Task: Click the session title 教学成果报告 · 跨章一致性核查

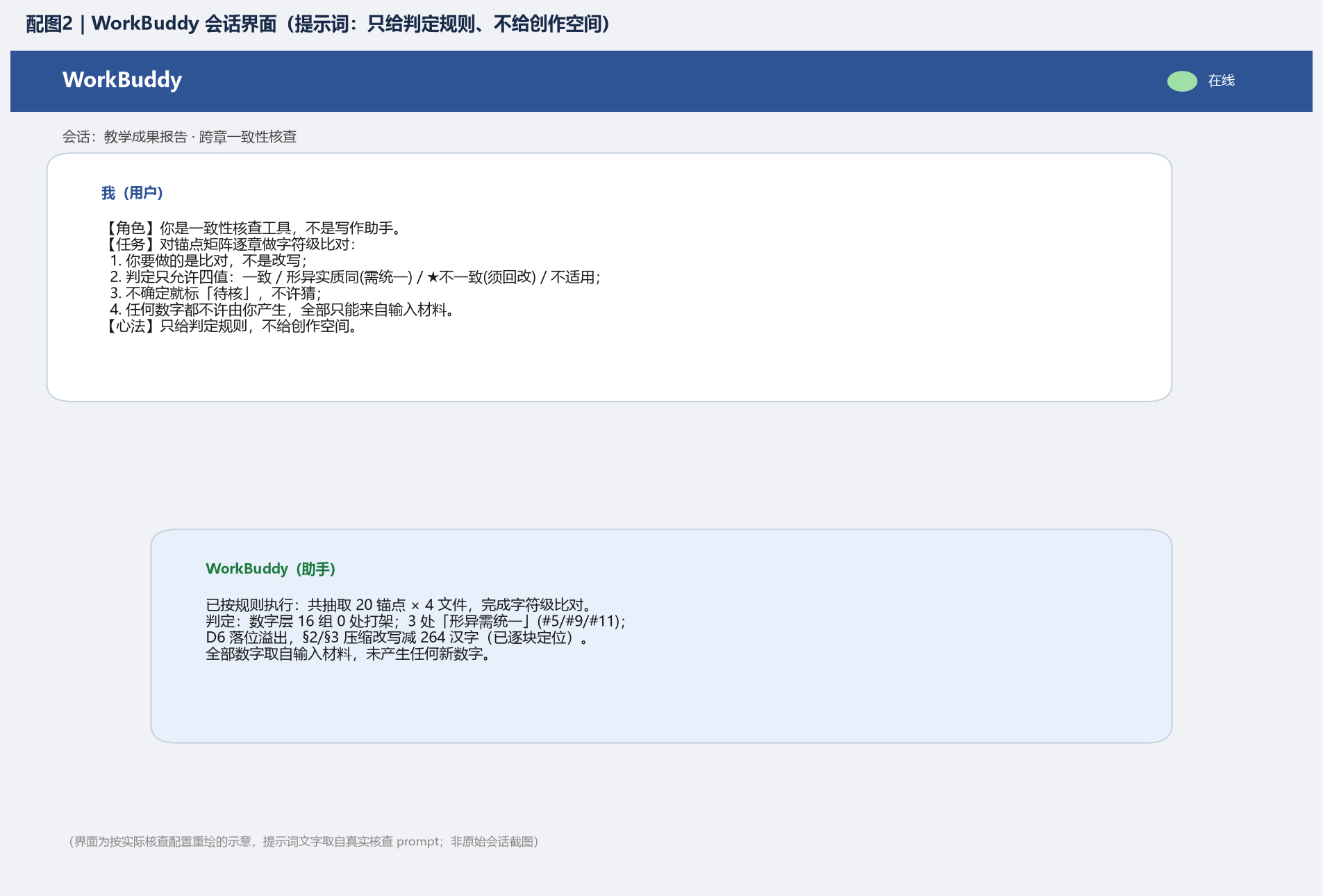Action: click(x=179, y=137)
